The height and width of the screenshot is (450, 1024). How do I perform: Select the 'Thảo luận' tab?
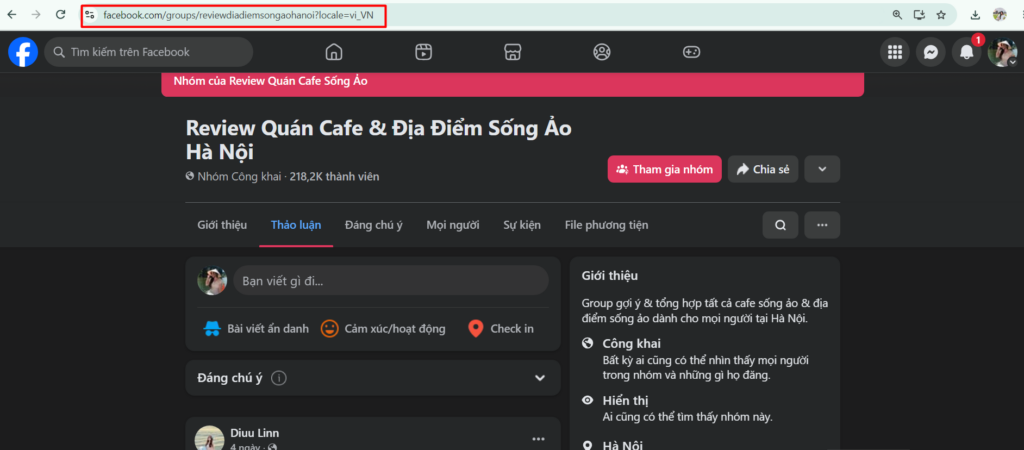click(x=296, y=225)
